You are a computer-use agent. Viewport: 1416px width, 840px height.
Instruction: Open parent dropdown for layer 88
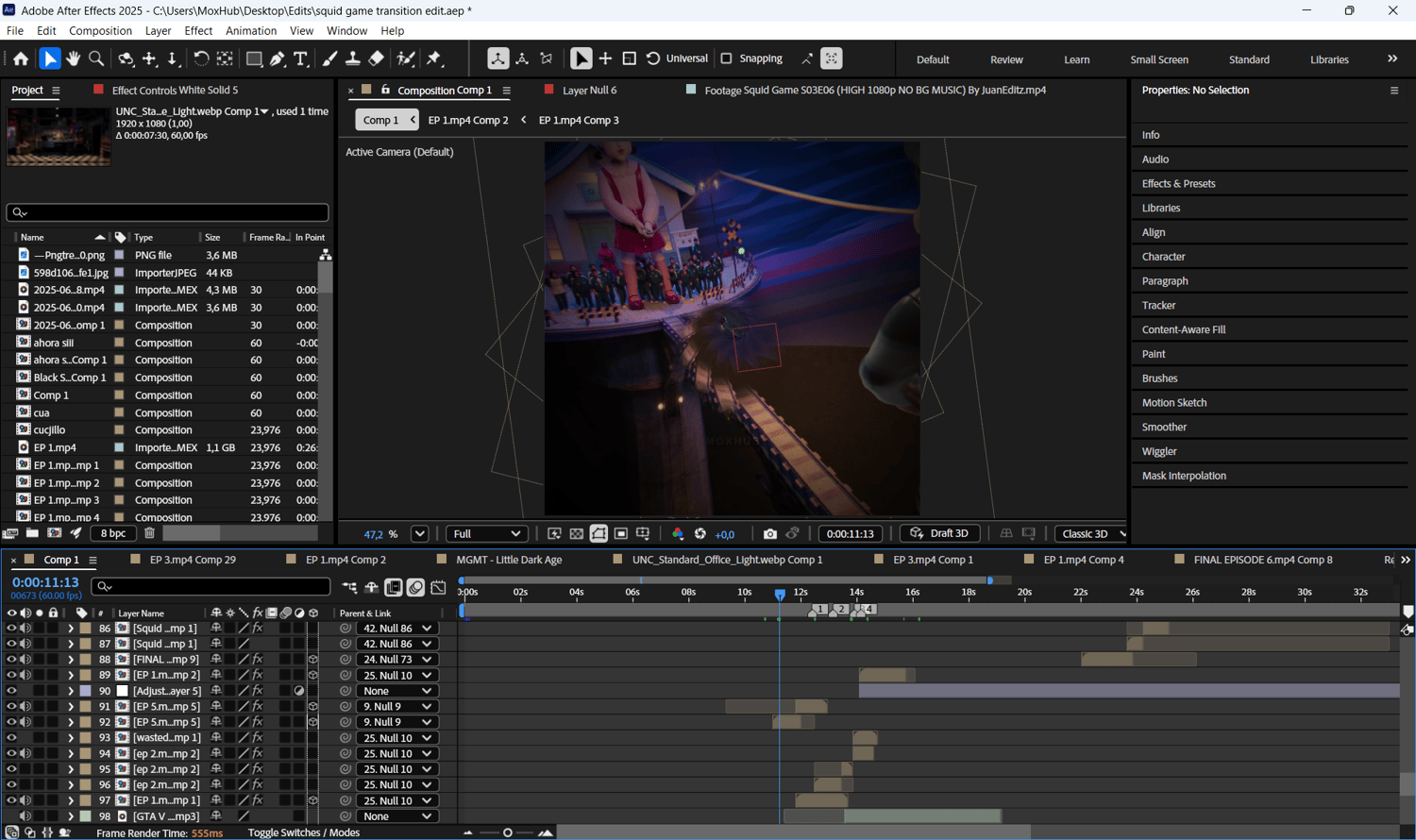396,660
